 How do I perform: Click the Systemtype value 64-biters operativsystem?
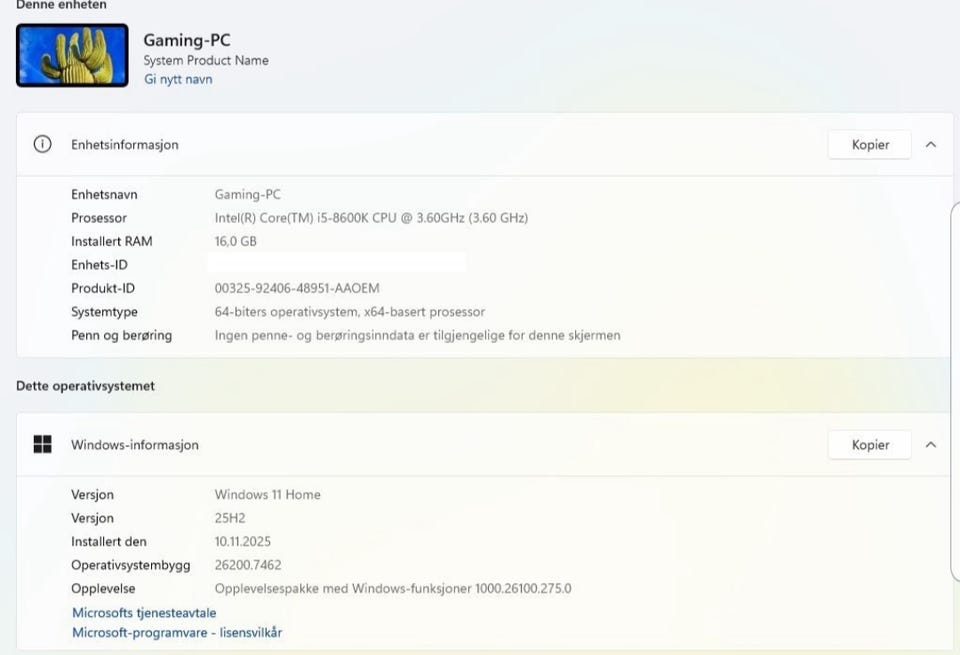point(350,312)
